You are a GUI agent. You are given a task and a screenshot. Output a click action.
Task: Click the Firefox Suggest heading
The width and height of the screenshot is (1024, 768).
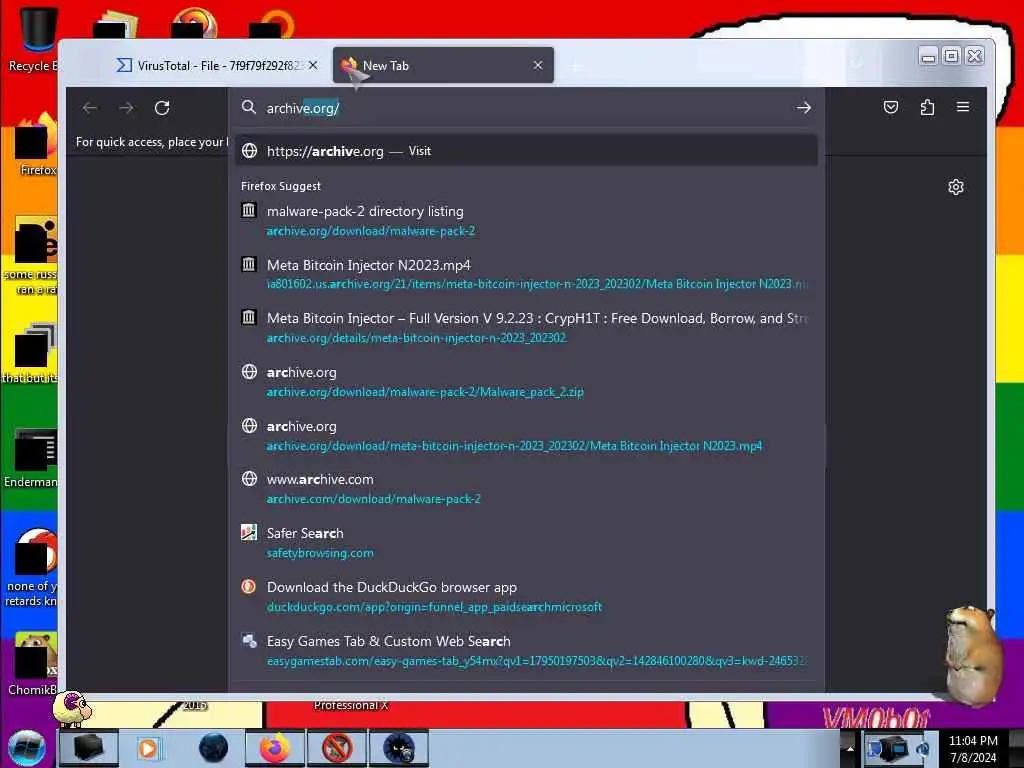point(281,186)
